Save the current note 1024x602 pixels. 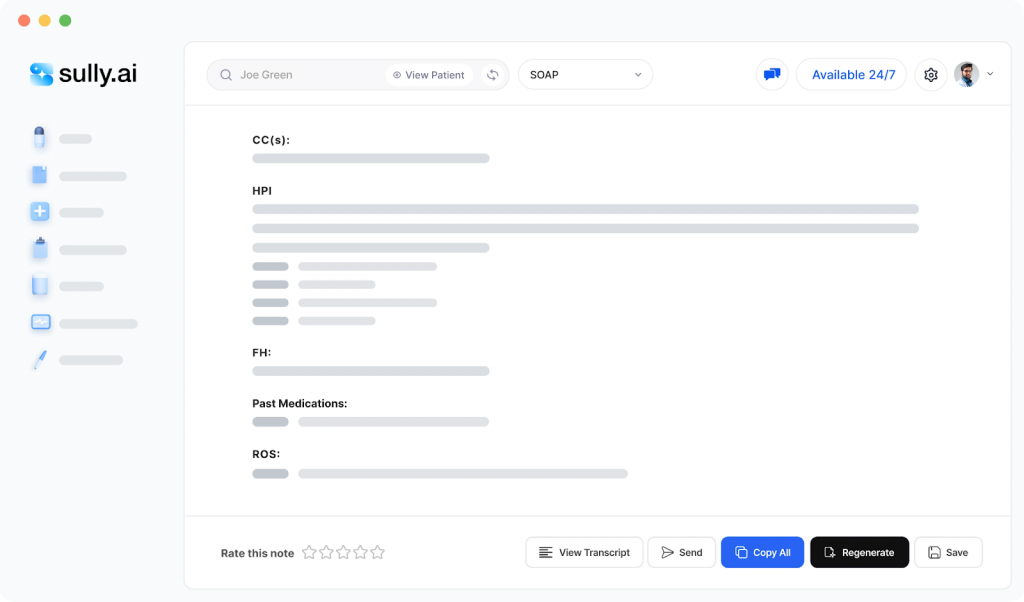[947, 551]
